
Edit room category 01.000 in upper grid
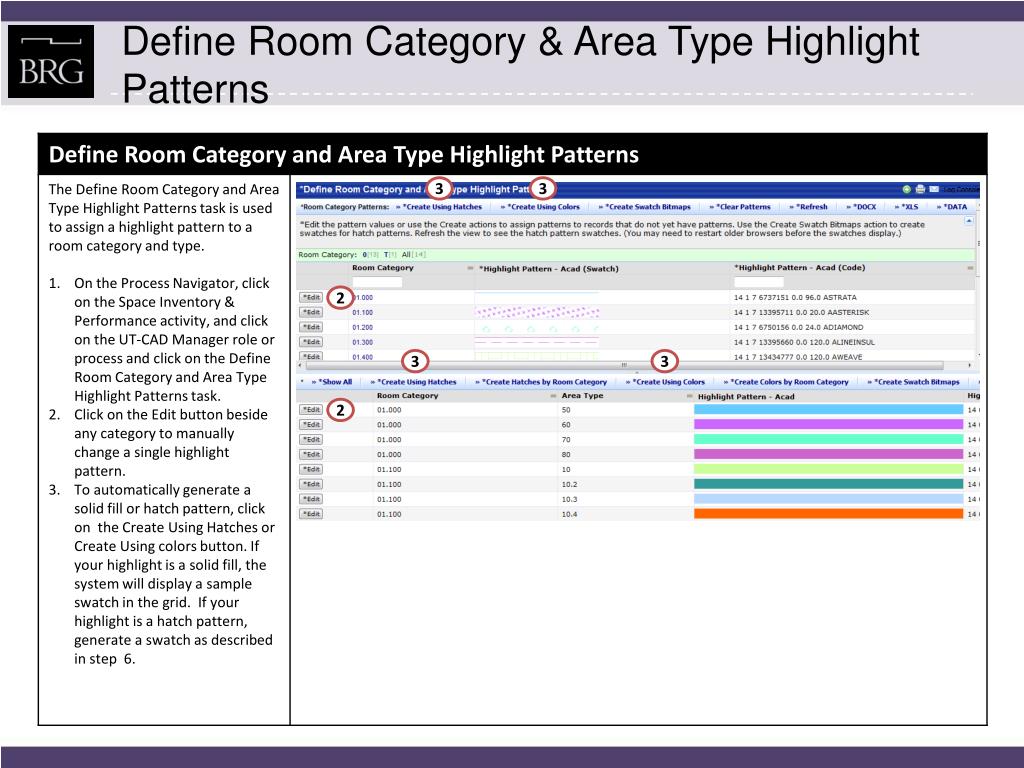tap(311, 297)
